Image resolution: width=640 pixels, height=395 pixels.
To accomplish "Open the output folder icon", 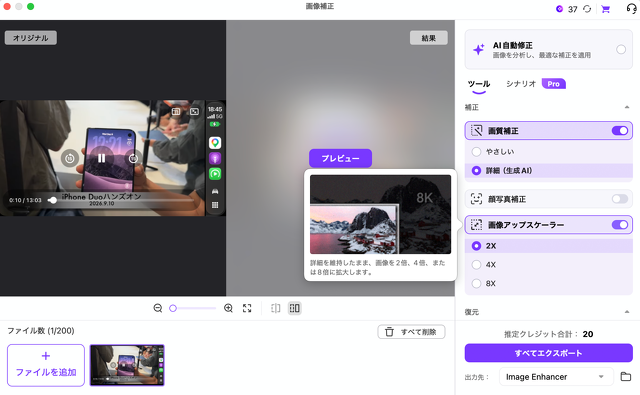I will (626, 376).
